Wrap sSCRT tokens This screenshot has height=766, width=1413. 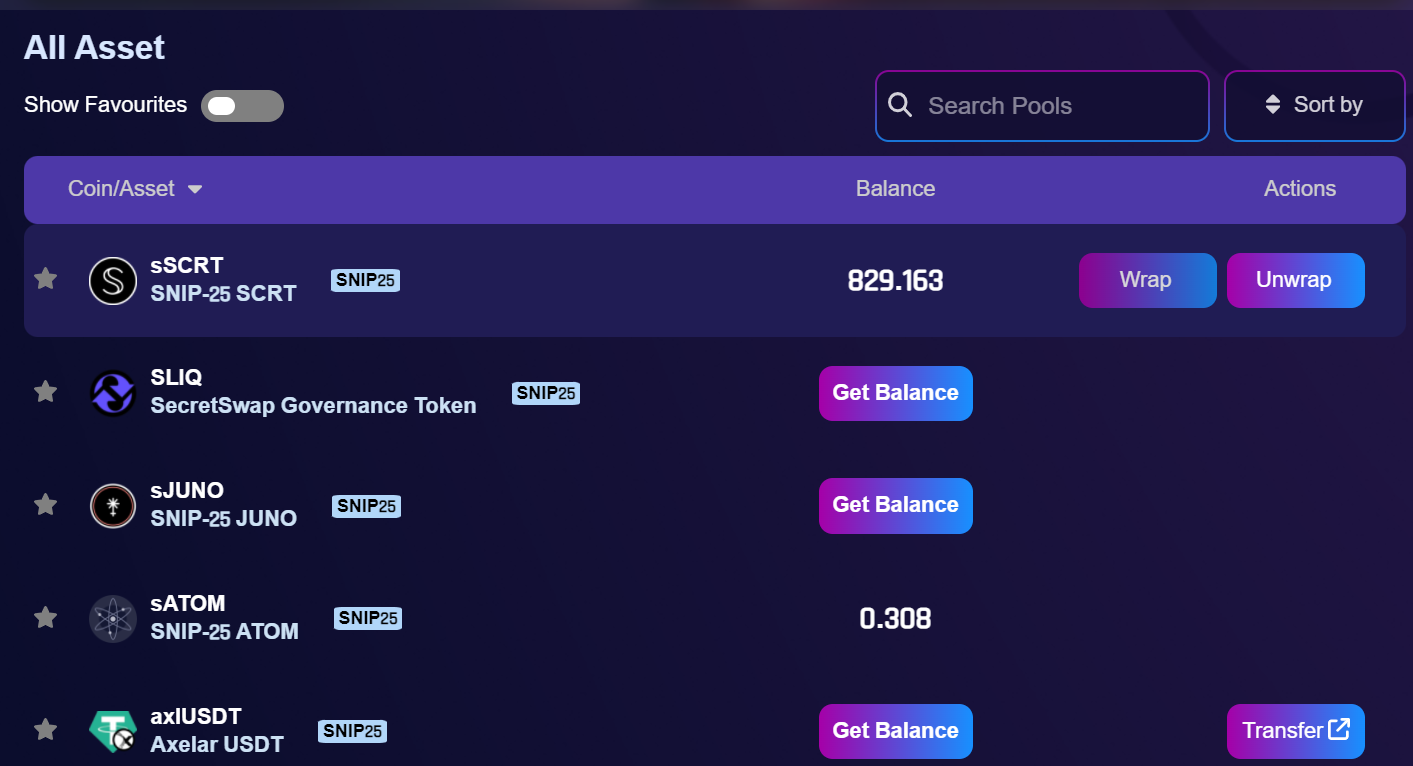point(1147,280)
